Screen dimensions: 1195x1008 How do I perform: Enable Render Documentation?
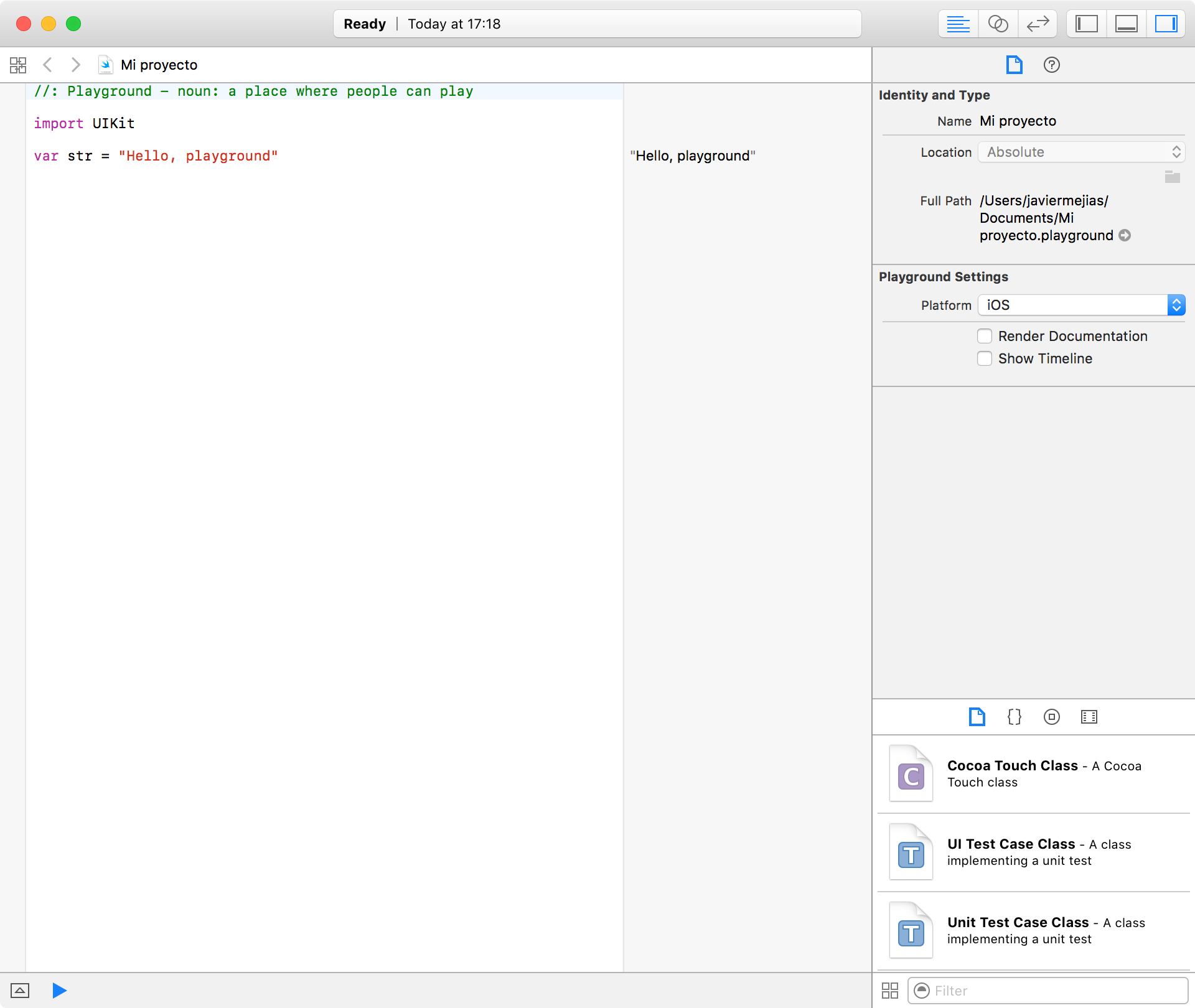[x=984, y=335]
